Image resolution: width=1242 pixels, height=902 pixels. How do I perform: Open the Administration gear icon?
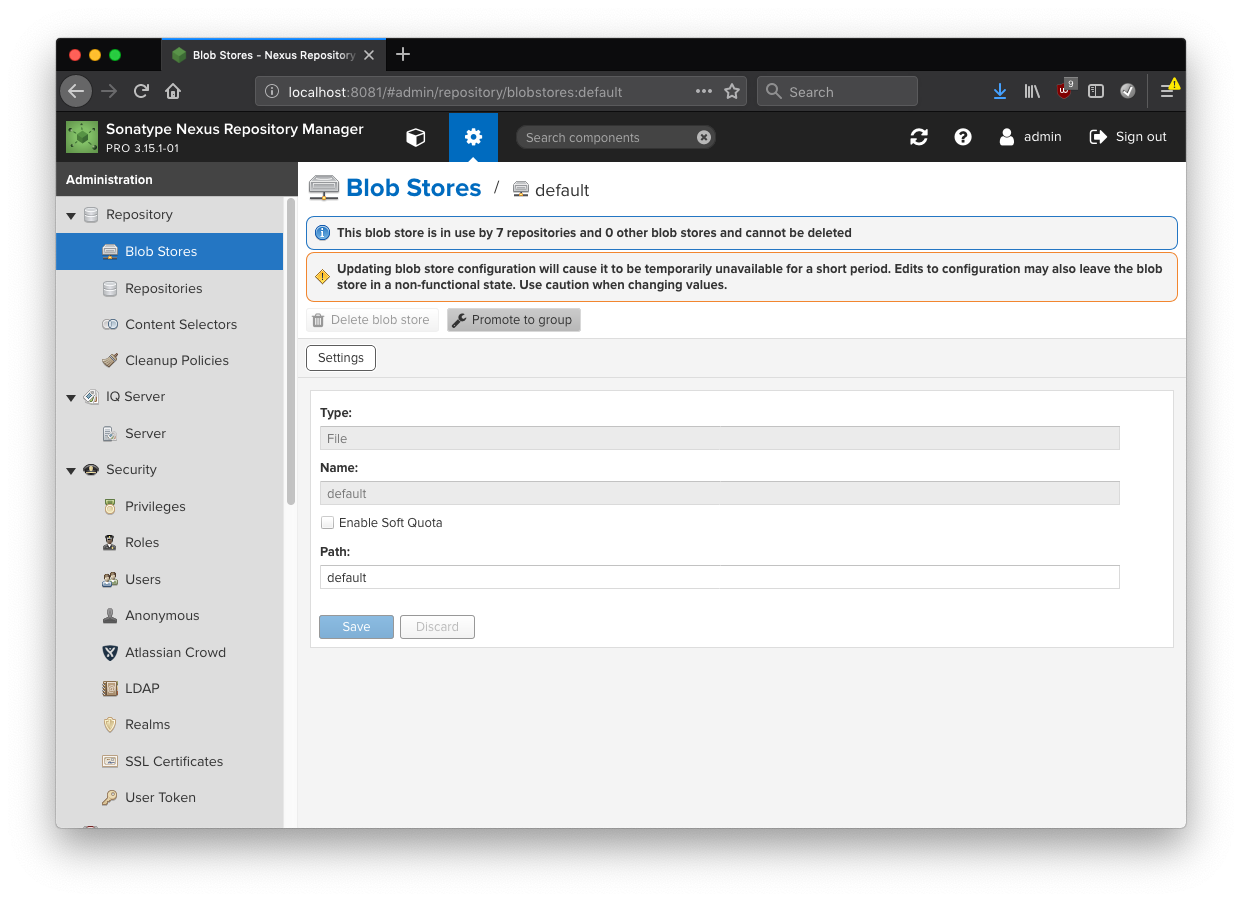pos(473,137)
